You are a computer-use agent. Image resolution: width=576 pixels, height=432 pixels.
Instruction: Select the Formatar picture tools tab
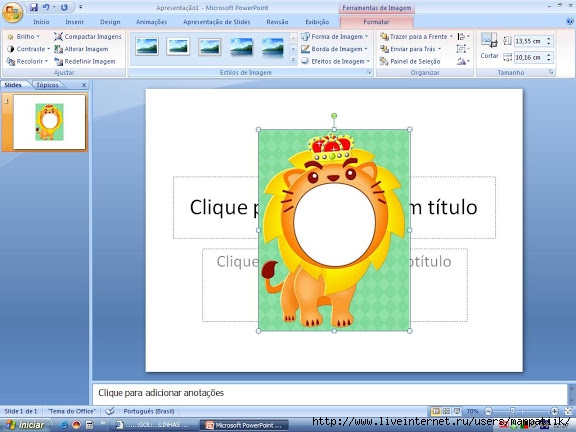(x=376, y=22)
